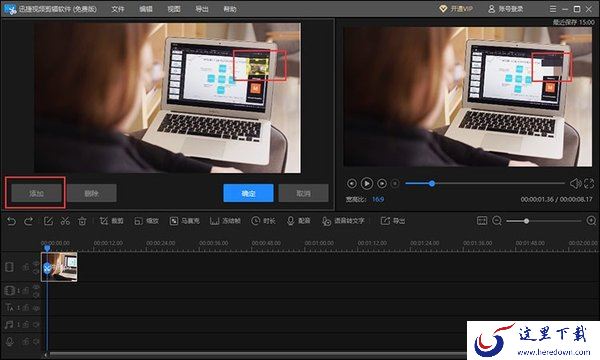Enter fullscreen preview mode
This screenshot has height=360, width=600.
coord(589,184)
